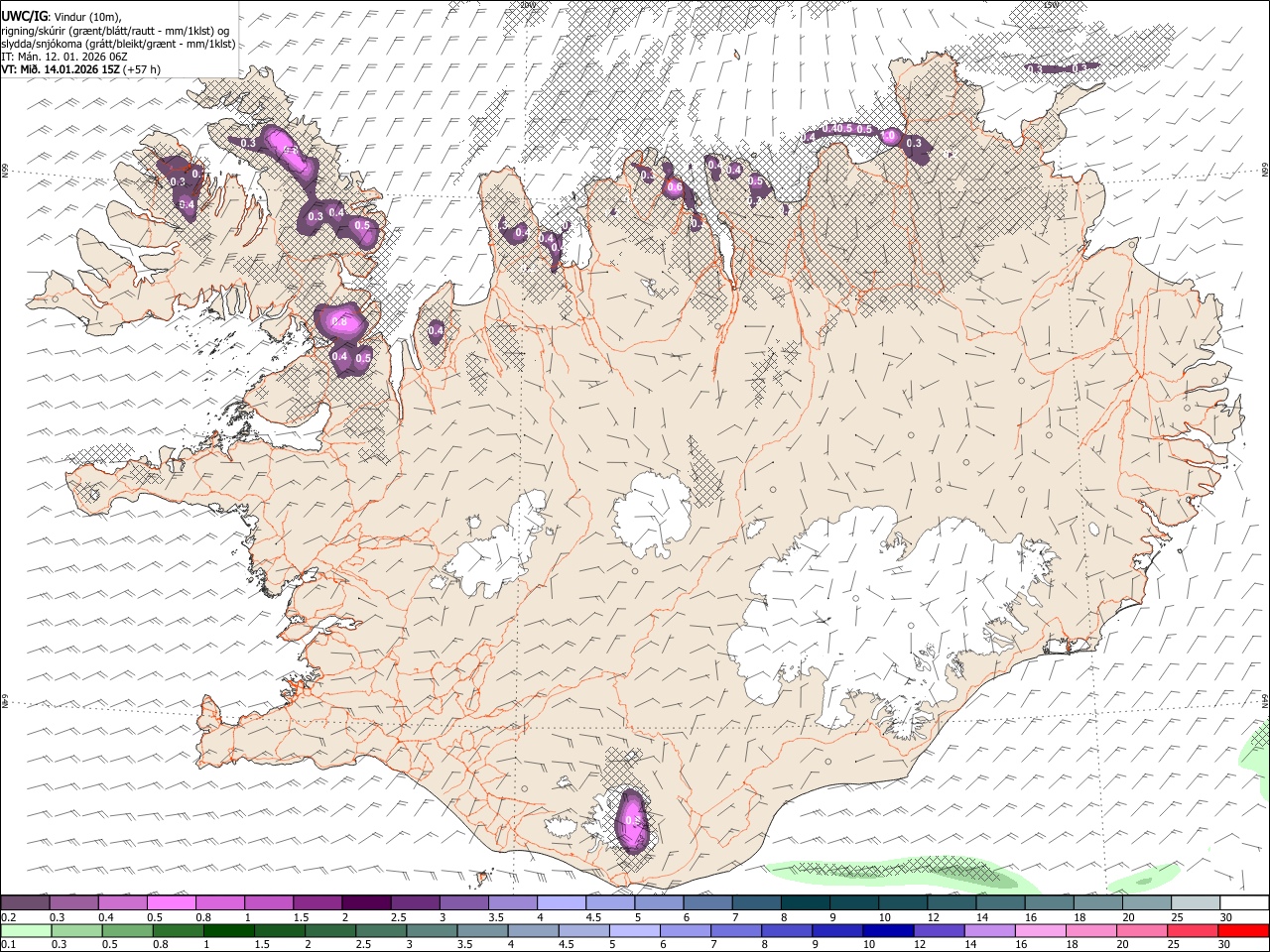Click upper scale dark teal swatch between 8 and 9
The image size is (1270, 952).
[805, 902]
